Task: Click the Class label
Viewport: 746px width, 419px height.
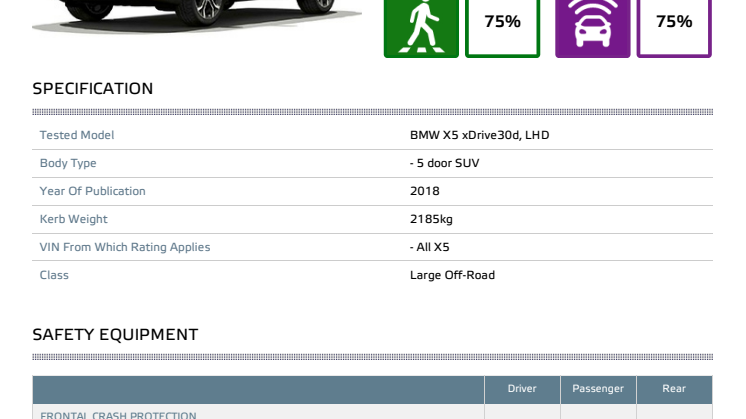Action: (x=54, y=275)
